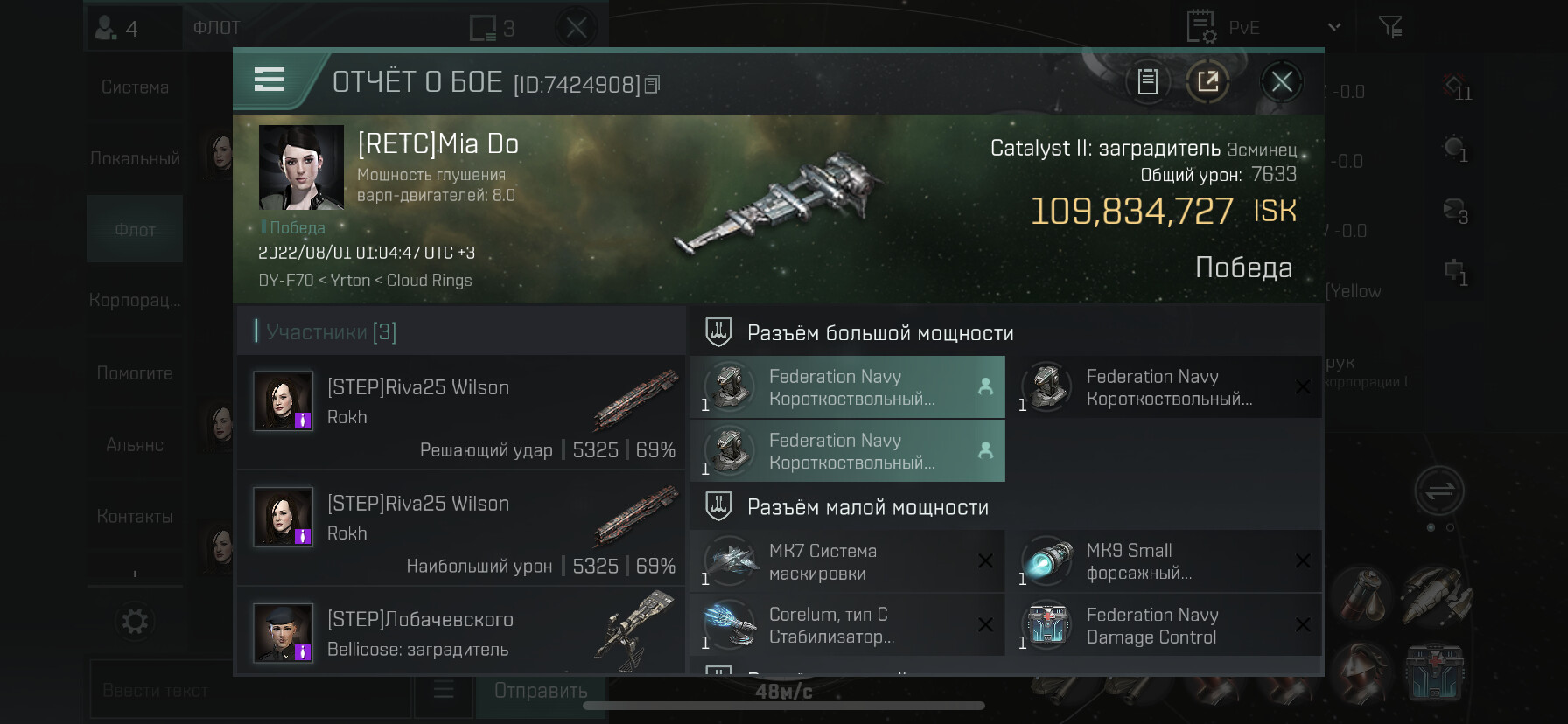The width and height of the screenshot is (1568, 724).
Task: Share the battle report externally
Action: [1207, 82]
